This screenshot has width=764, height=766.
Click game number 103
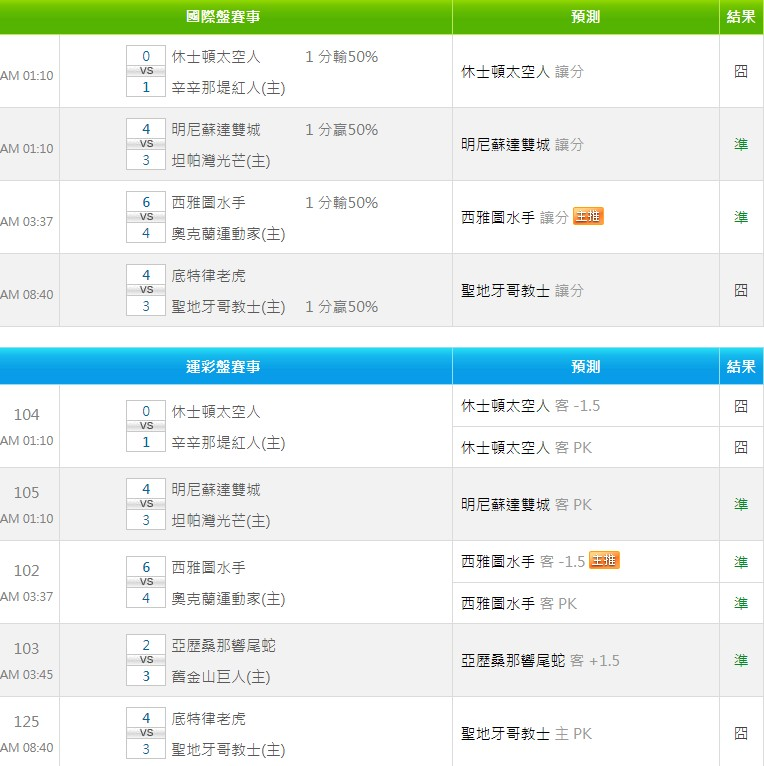(x=26, y=649)
